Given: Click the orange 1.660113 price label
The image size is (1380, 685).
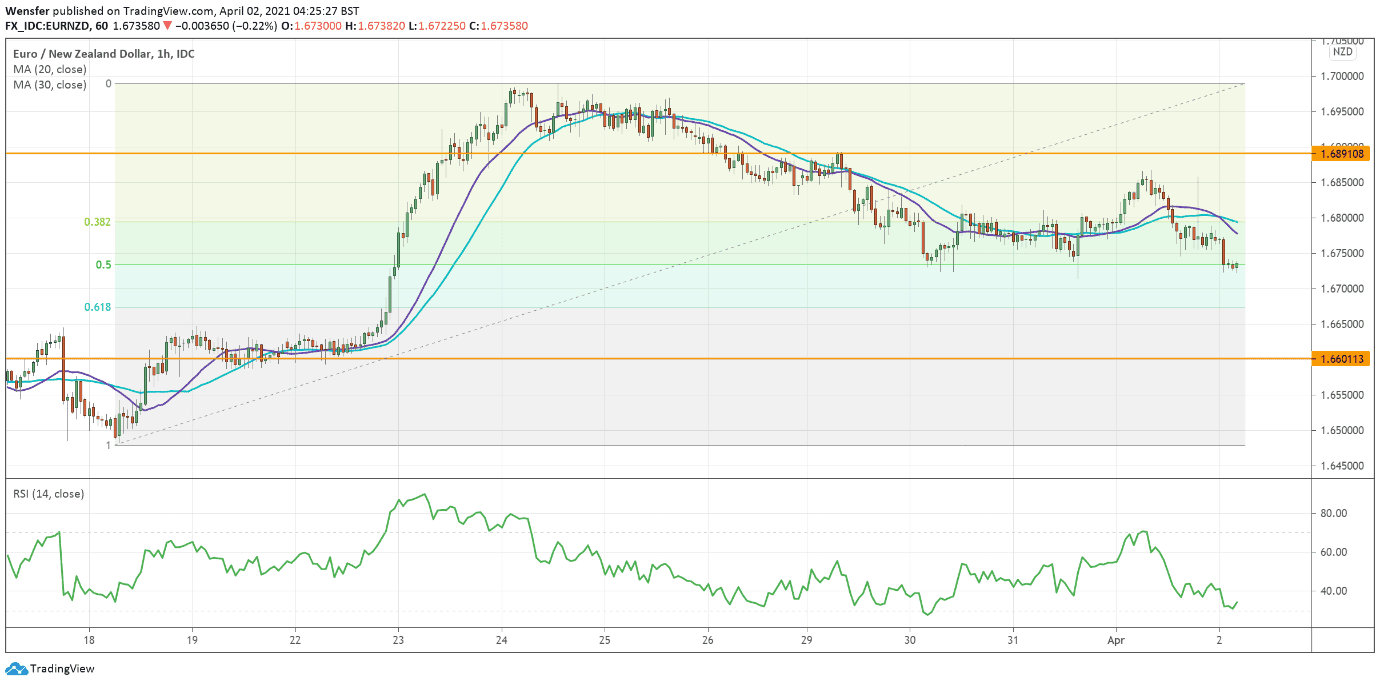Looking at the screenshot, I should pos(1343,358).
